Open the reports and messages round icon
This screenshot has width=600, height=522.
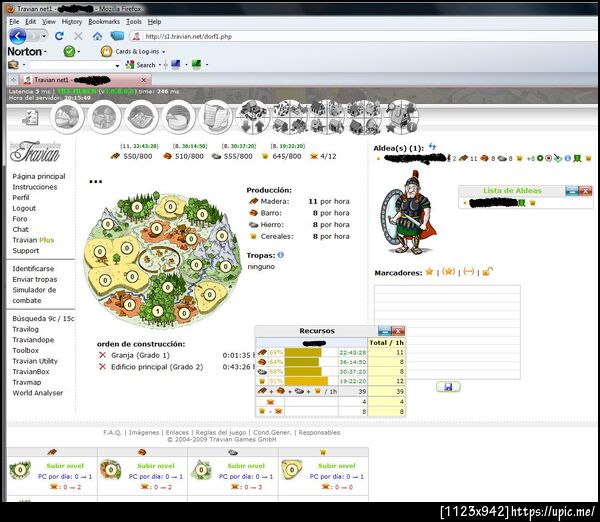click(215, 117)
